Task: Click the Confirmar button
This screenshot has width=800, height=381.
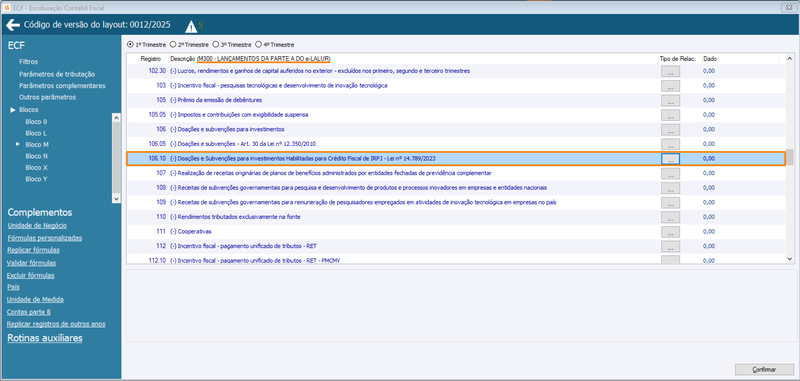Action: pyautogui.click(x=764, y=369)
